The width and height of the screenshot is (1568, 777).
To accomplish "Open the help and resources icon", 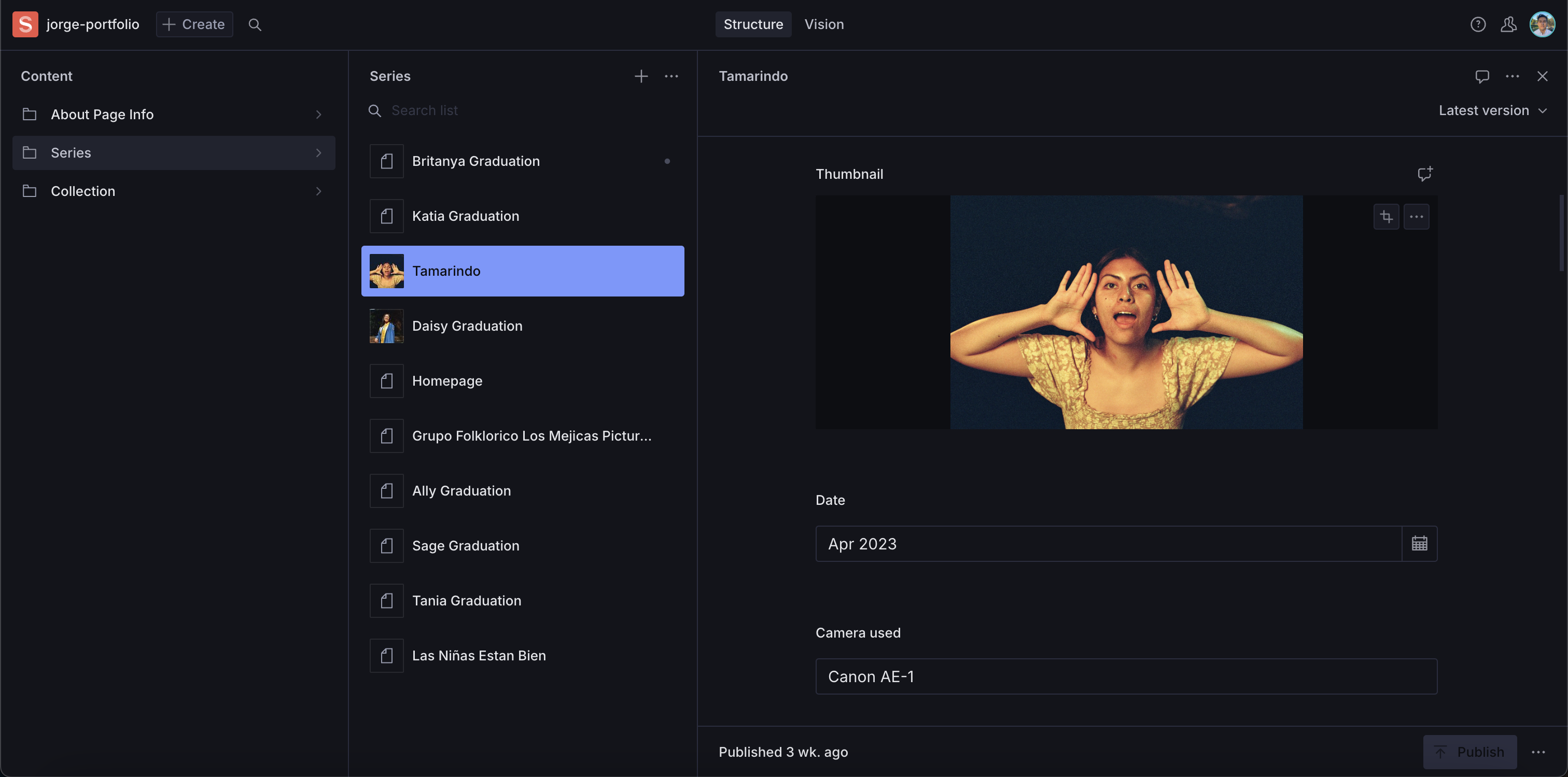I will [x=1478, y=24].
